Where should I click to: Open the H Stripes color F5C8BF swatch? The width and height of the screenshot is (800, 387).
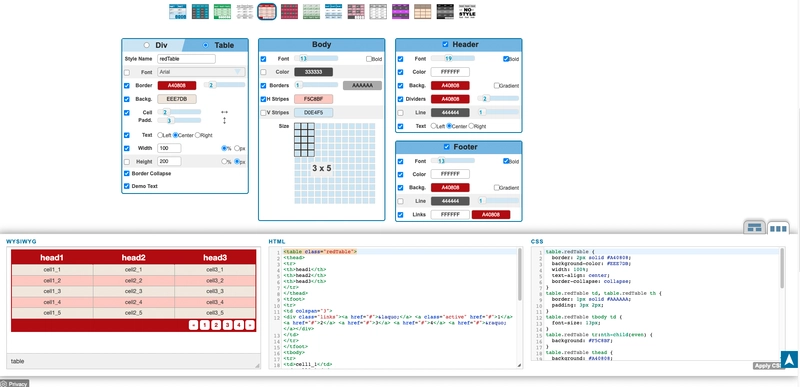tap(313, 99)
